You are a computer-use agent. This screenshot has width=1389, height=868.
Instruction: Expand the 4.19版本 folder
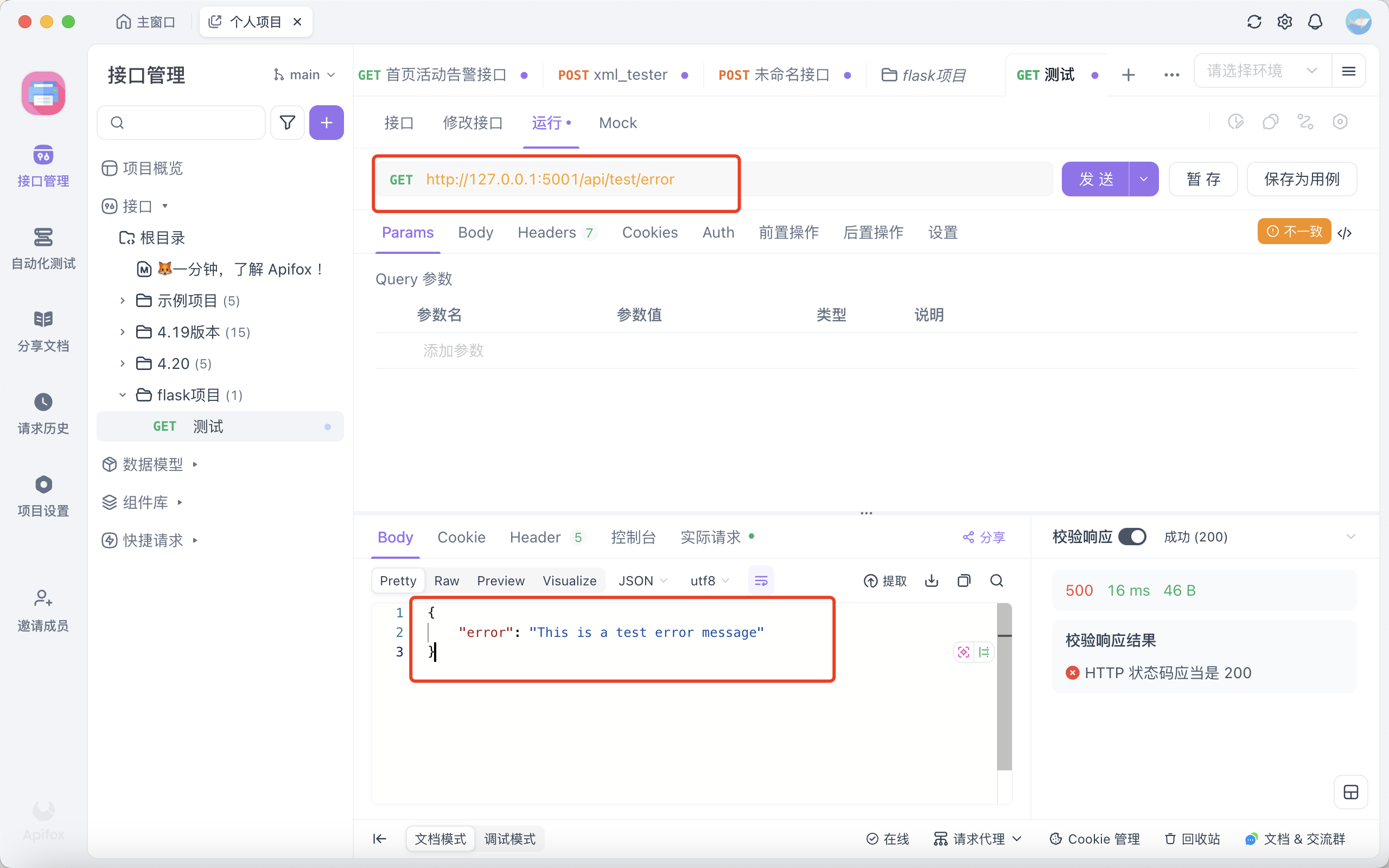pos(122,332)
